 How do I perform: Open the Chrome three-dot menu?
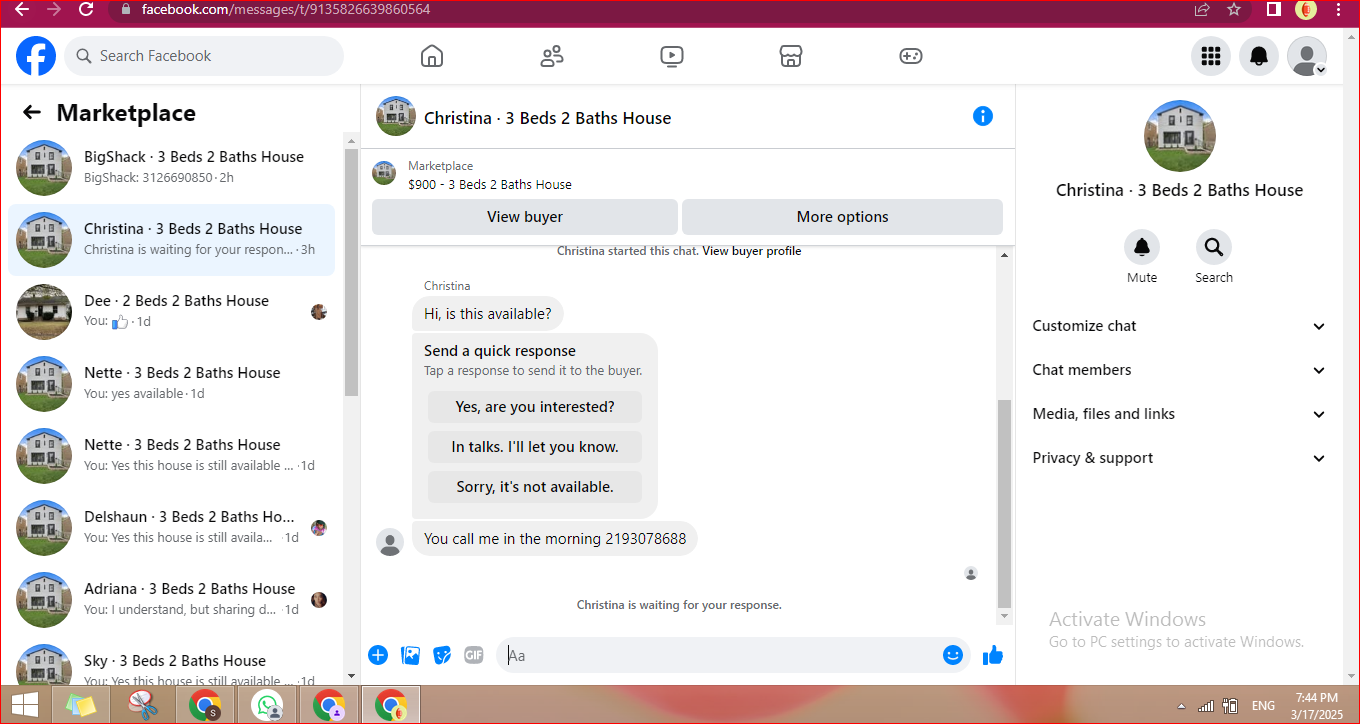pos(1338,9)
